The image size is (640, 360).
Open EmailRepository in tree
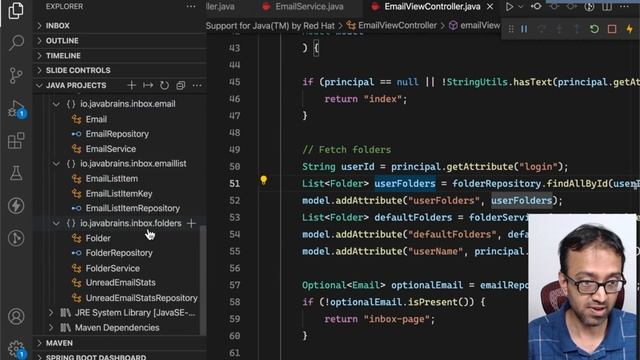(x=117, y=134)
